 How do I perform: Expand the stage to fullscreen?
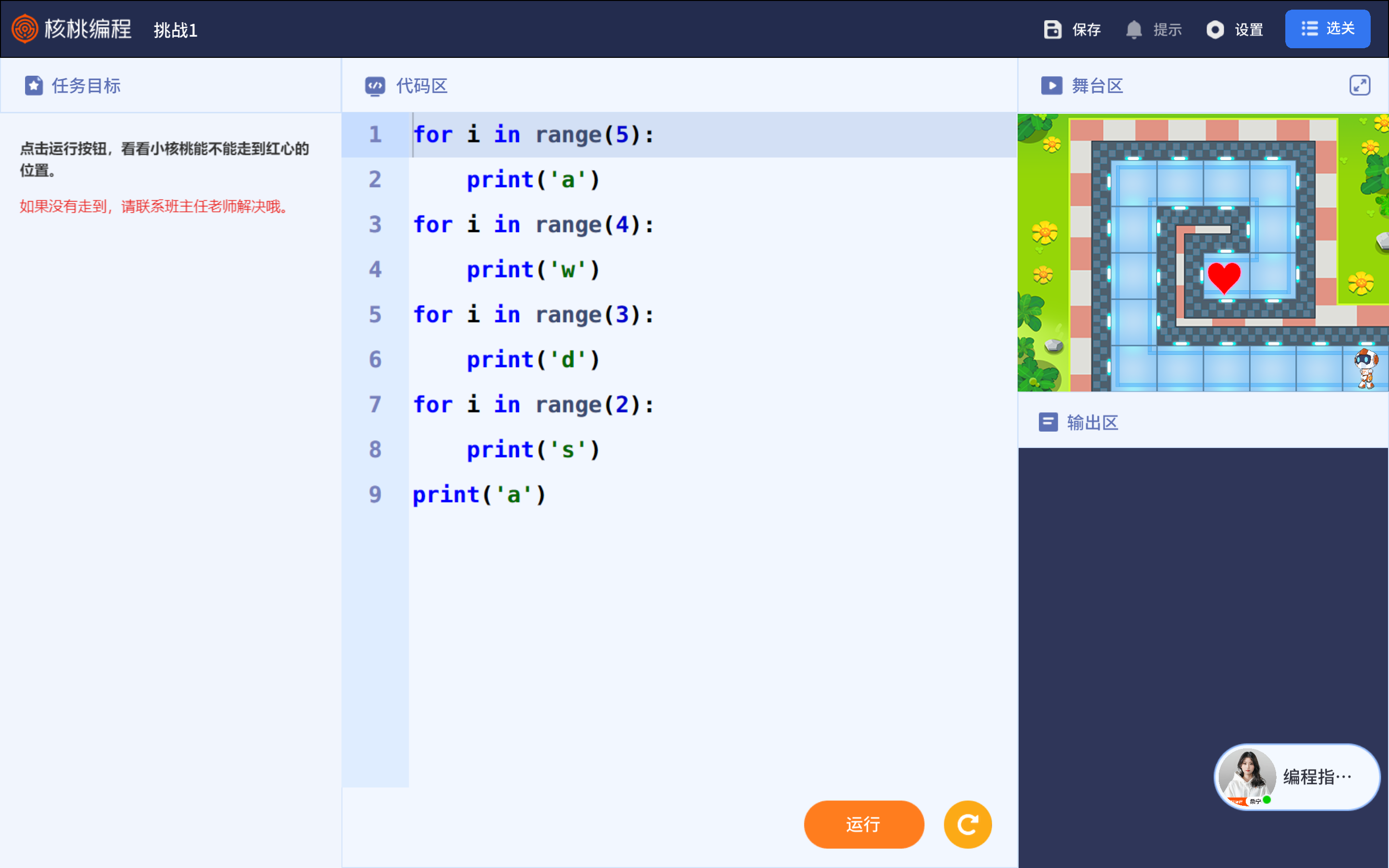tap(1359, 85)
